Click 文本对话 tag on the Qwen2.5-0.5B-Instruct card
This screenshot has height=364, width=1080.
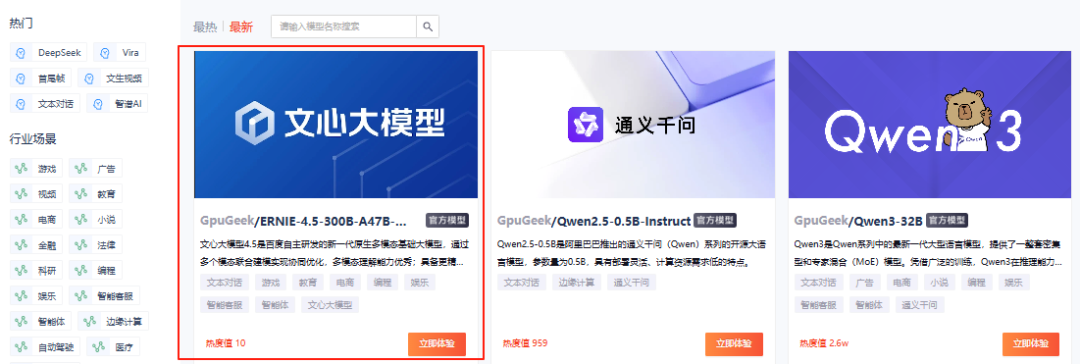click(522, 282)
